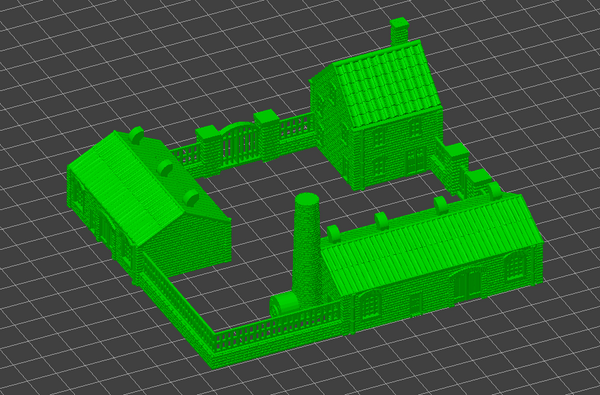600x395 pixels.
Task: Click the square chimney atop the two-story house
Action: [399, 31]
